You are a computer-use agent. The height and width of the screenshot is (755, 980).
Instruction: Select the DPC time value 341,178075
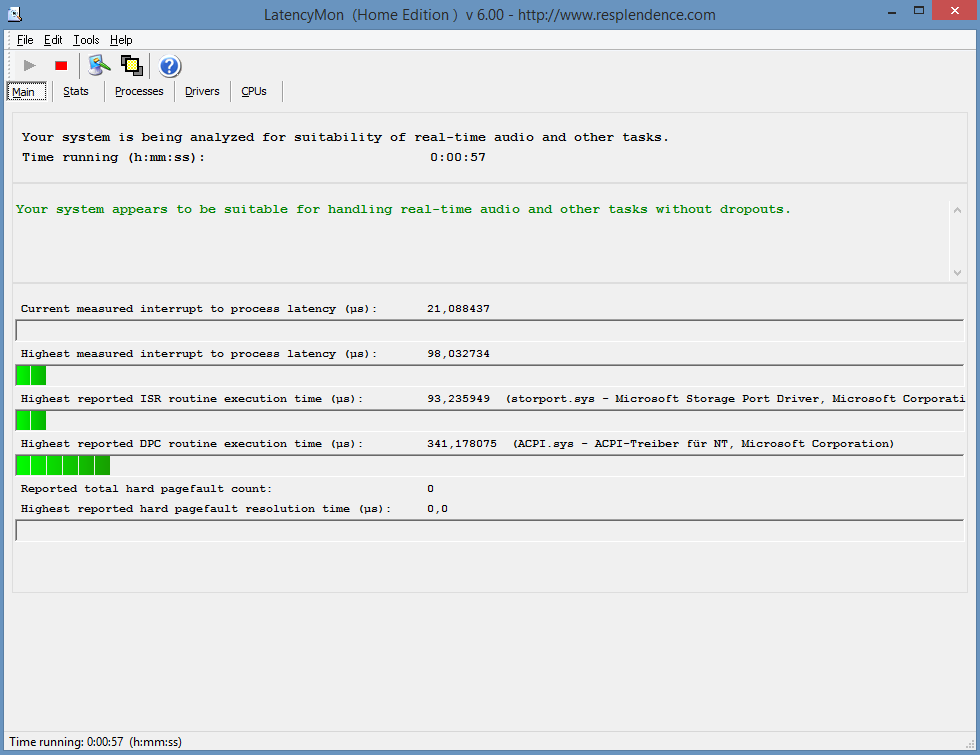[x=462, y=444]
